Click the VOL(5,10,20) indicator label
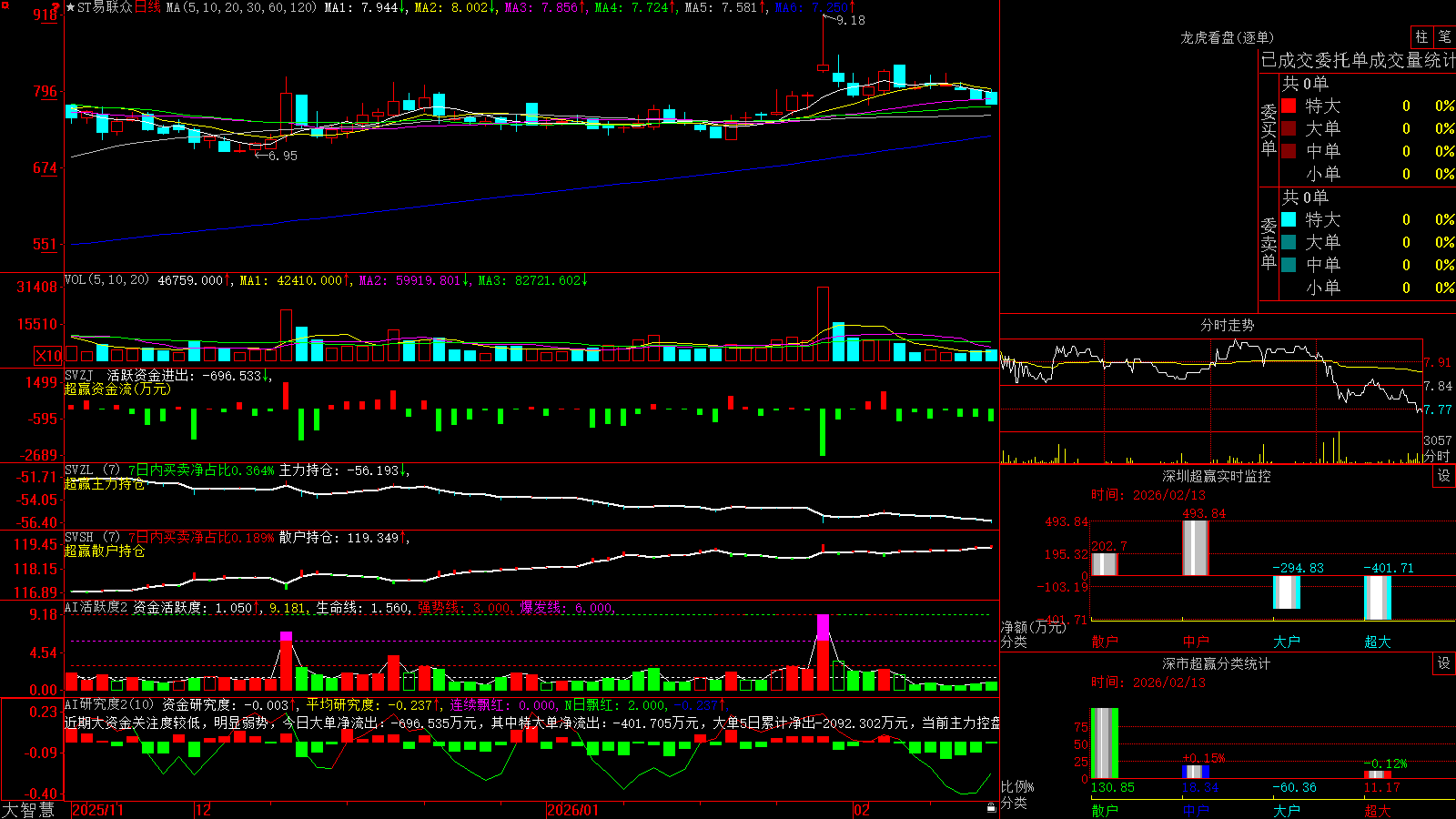The height and width of the screenshot is (819, 1456). pos(106,280)
